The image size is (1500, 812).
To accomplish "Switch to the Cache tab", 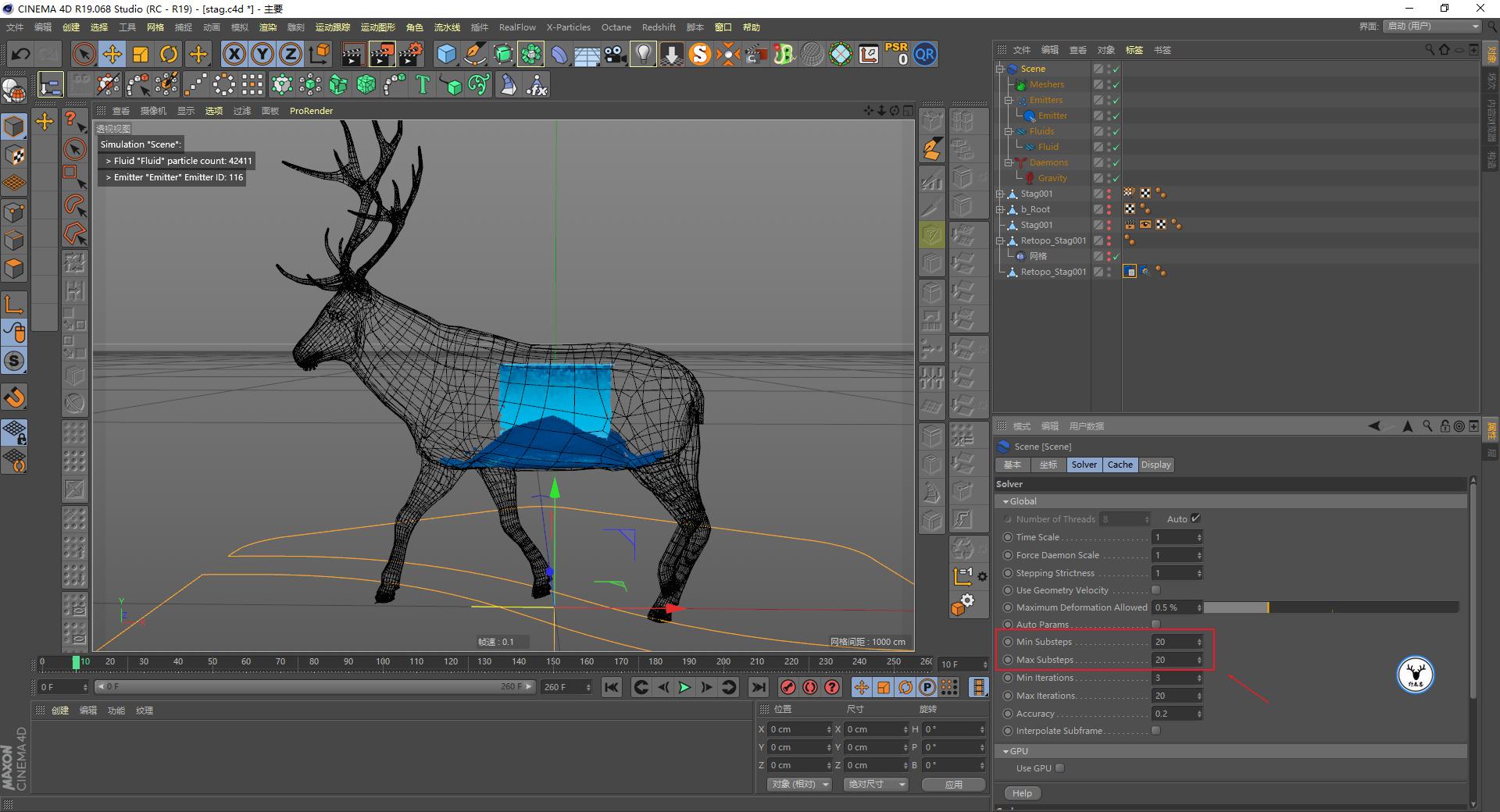I will (1120, 465).
